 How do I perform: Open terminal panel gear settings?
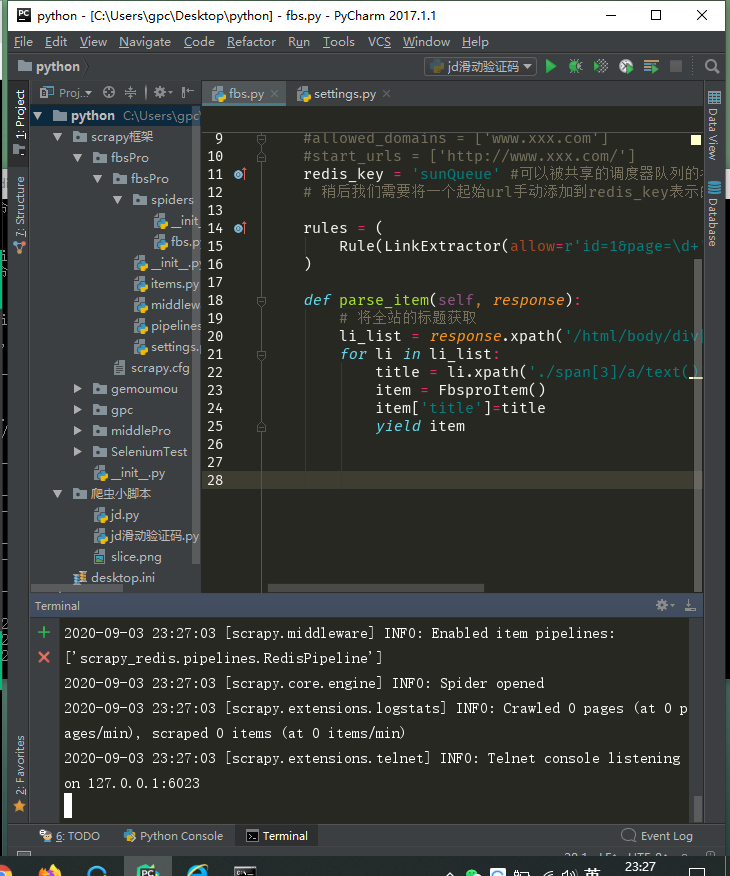[x=665, y=605]
